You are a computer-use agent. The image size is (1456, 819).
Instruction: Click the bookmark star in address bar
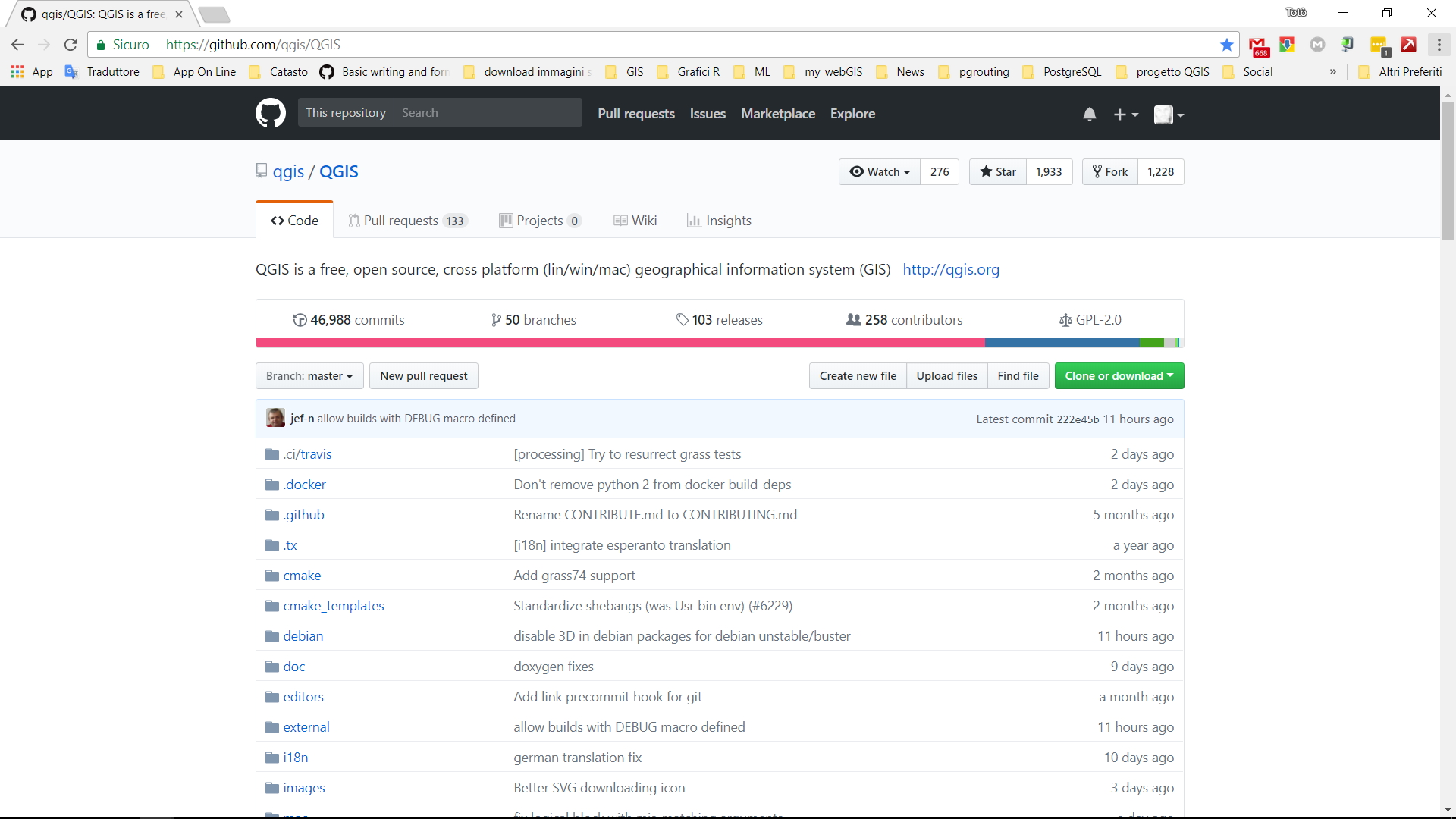coord(1226,45)
